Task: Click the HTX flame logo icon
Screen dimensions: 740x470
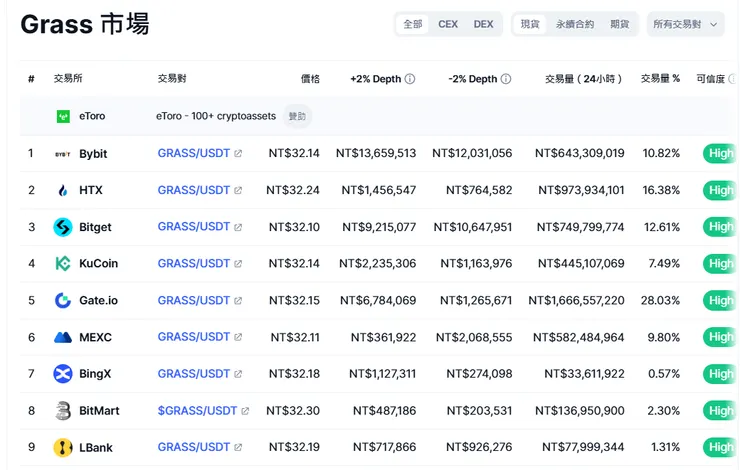Action: 63,190
